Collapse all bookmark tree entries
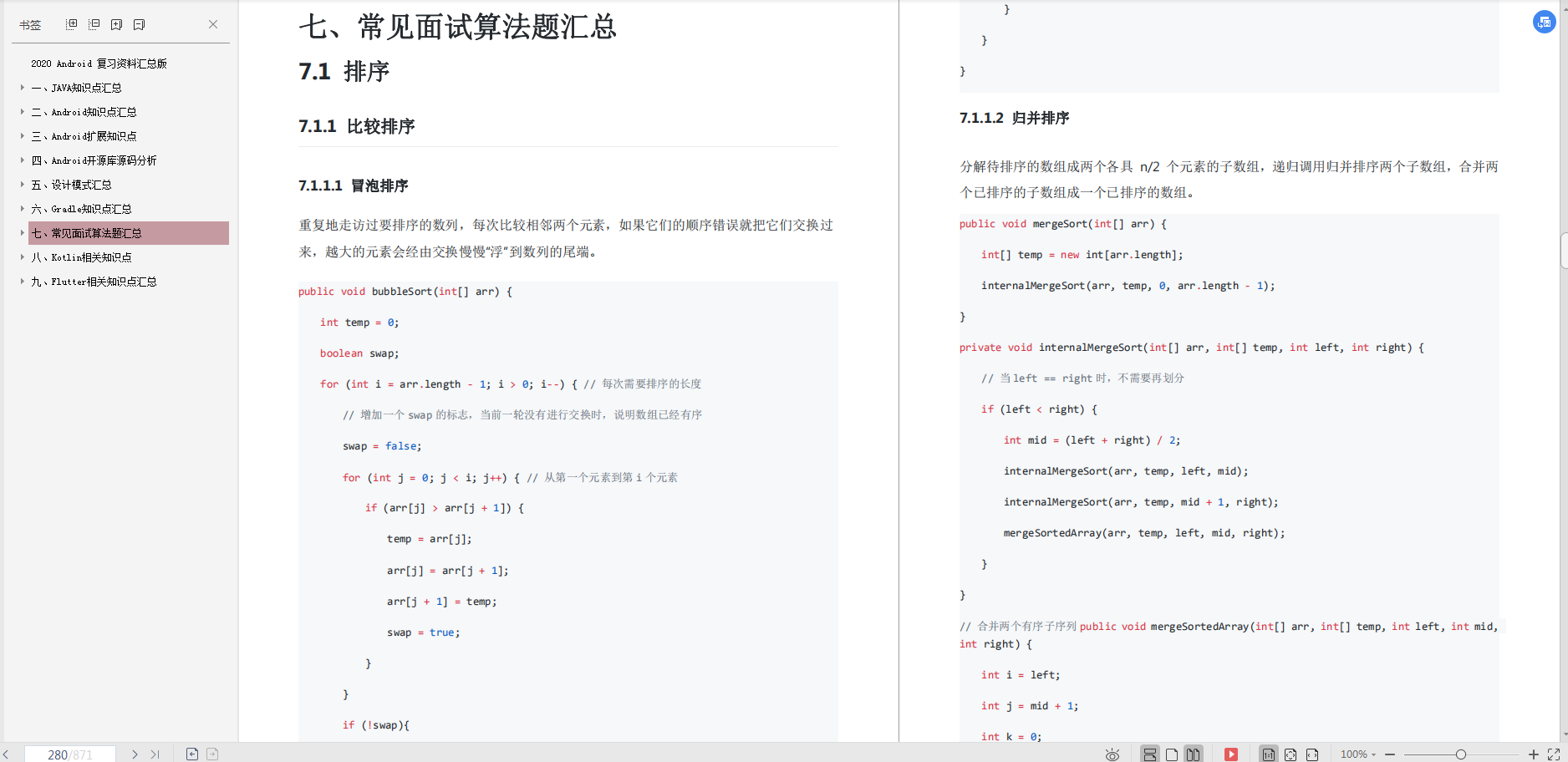The height and width of the screenshot is (762, 1568). click(94, 24)
